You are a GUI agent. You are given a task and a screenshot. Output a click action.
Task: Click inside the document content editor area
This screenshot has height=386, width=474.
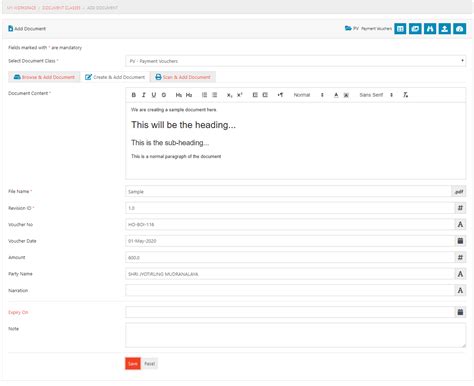pos(296,141)
